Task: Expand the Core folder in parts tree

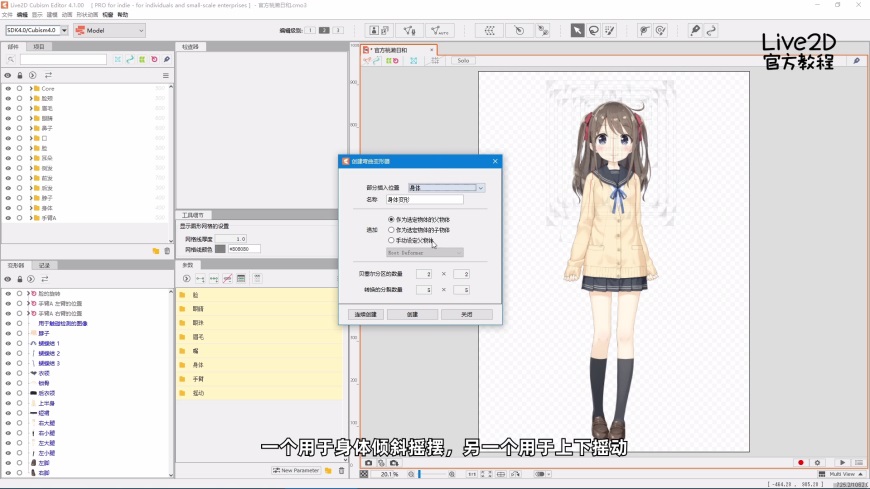Action: pos(31,88)
